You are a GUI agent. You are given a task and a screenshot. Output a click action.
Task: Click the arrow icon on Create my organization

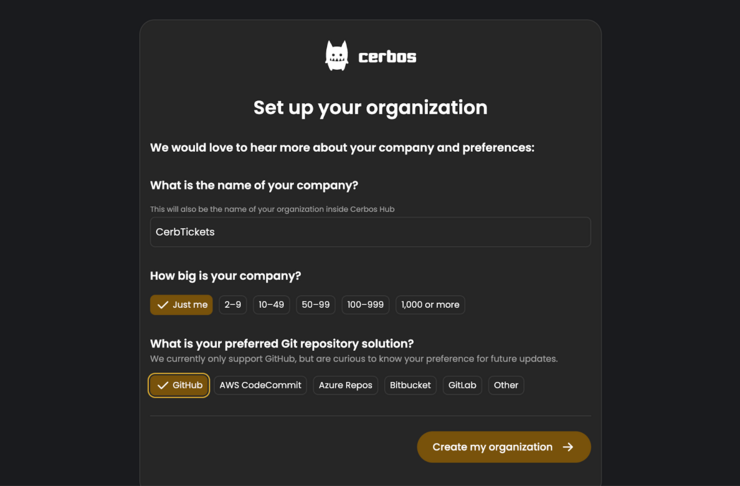click(568, 447)
